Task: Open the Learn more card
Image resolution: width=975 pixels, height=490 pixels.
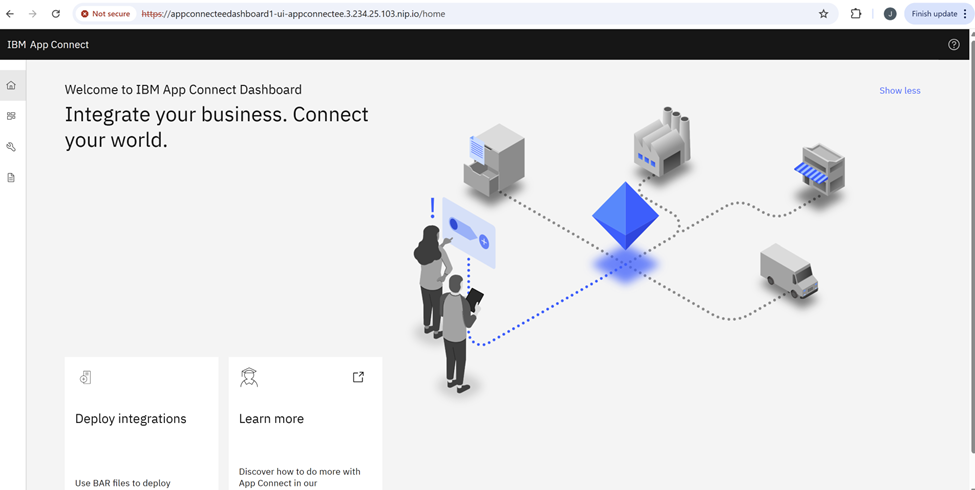Action: (305, 423)
